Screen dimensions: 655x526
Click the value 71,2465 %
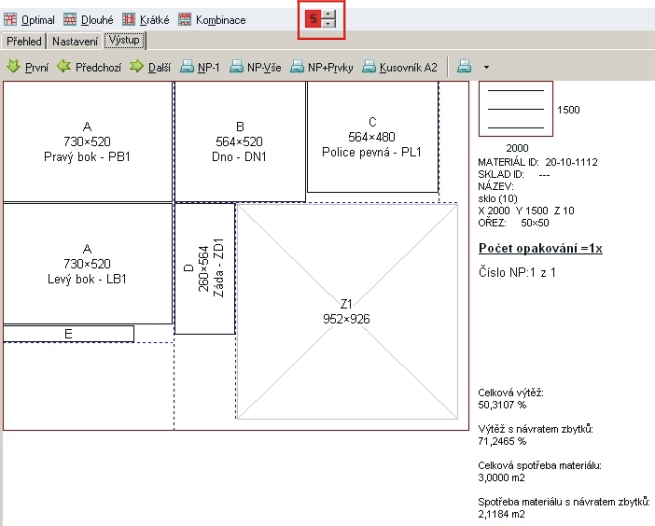tap(502, 441)
